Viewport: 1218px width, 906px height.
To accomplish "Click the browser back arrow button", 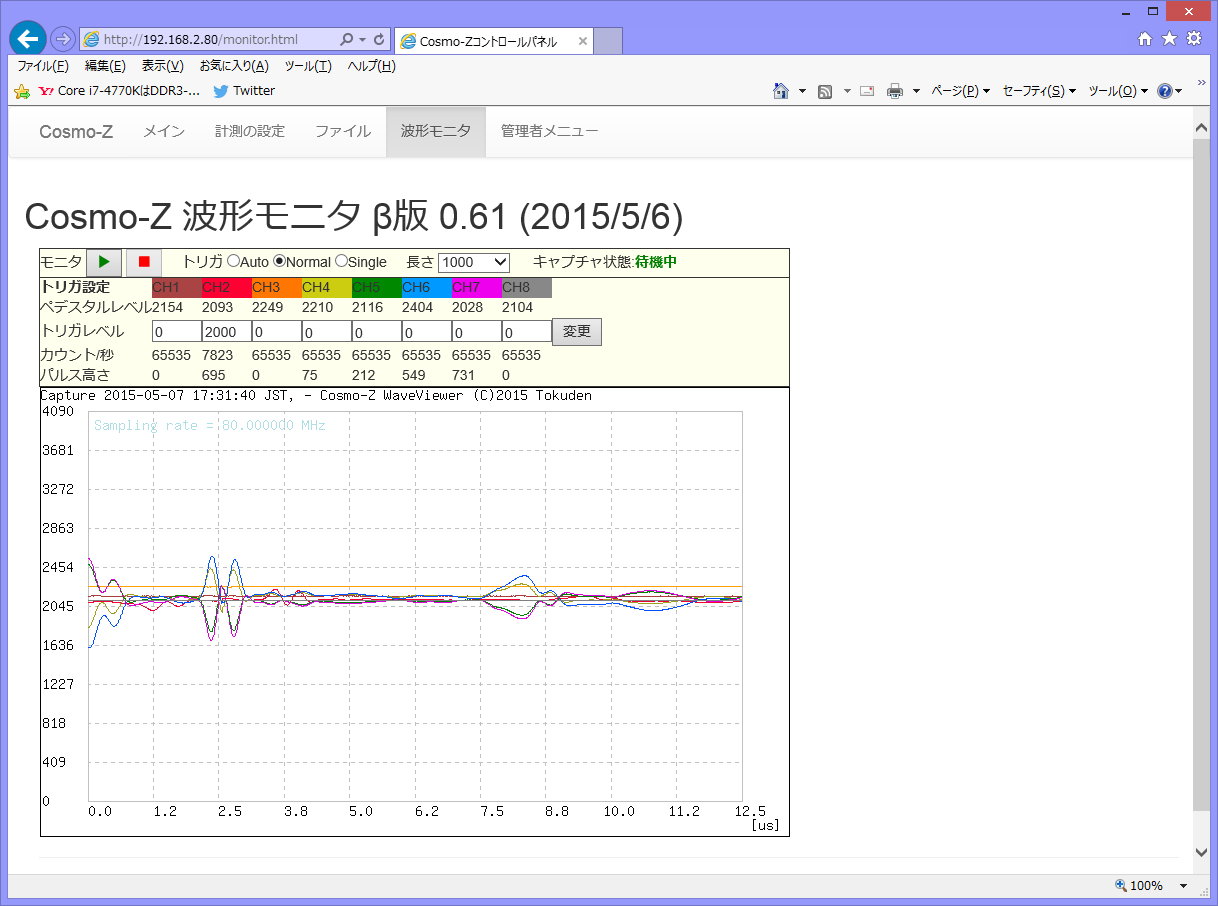I will click(x=27, y=39).
